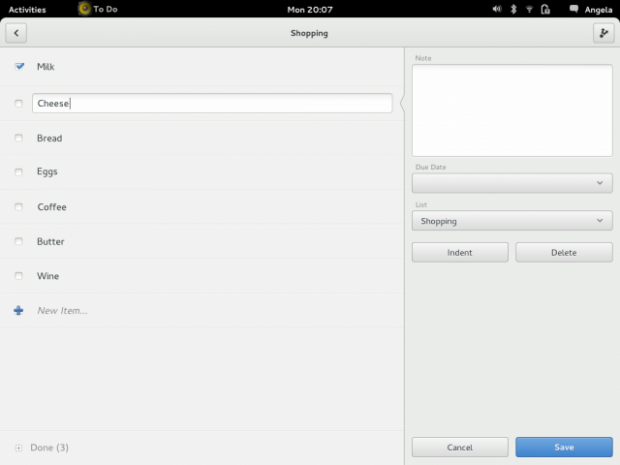Image resolution: width=620 pixels, height=465 pixels.
Task: Tick the Wine checkbox
Action: 19,276
